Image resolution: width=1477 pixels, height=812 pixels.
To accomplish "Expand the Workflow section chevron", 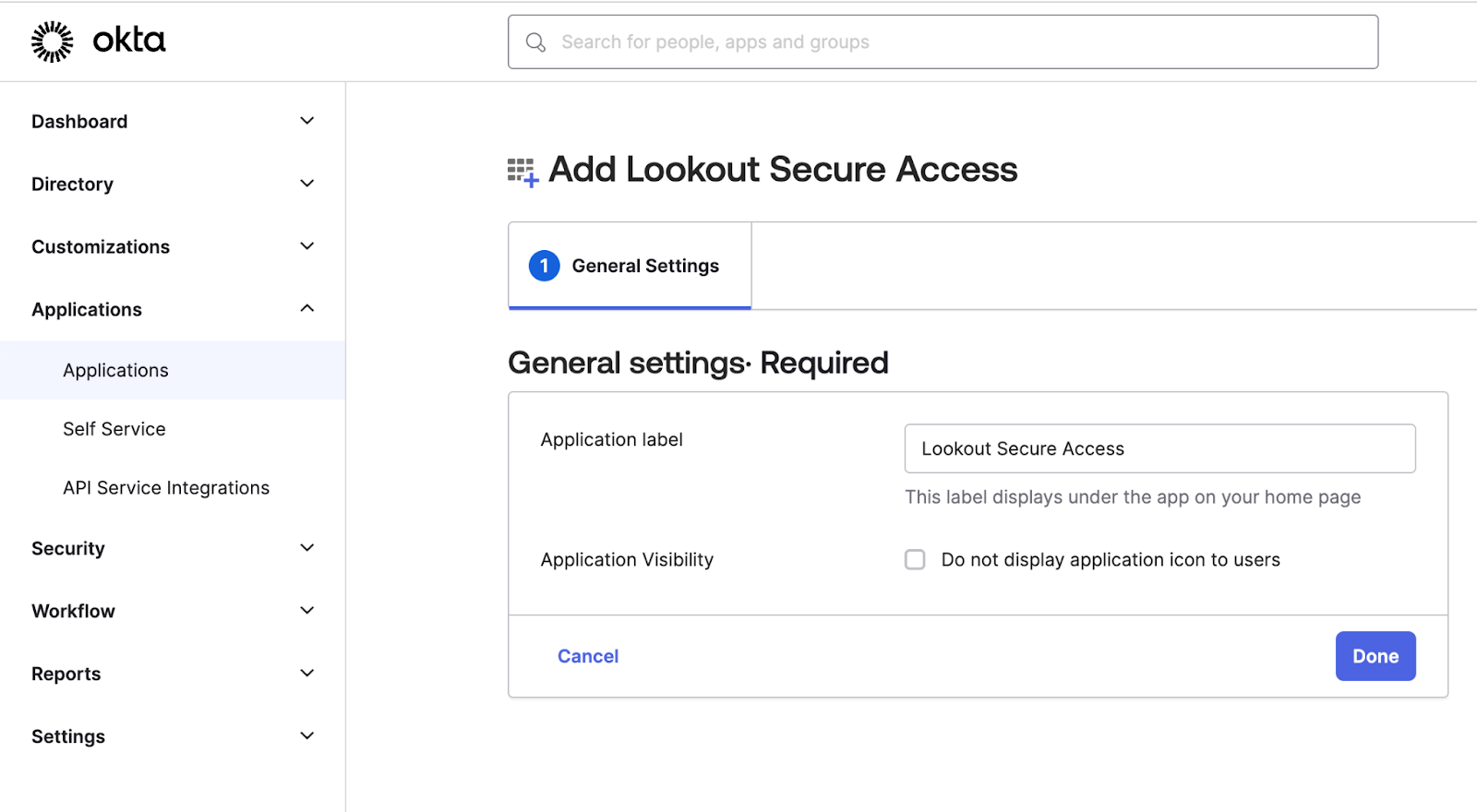I will pyautogui.click(x=307, y=611).
